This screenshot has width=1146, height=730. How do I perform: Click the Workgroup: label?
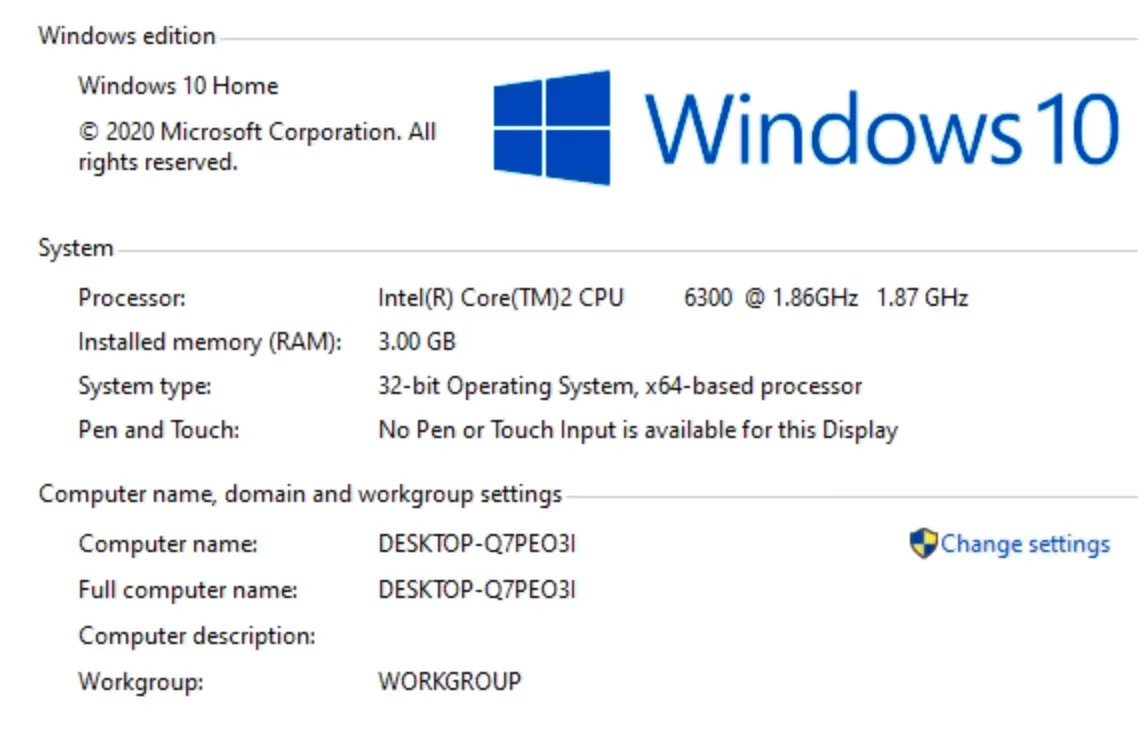[x=140, y=683]
